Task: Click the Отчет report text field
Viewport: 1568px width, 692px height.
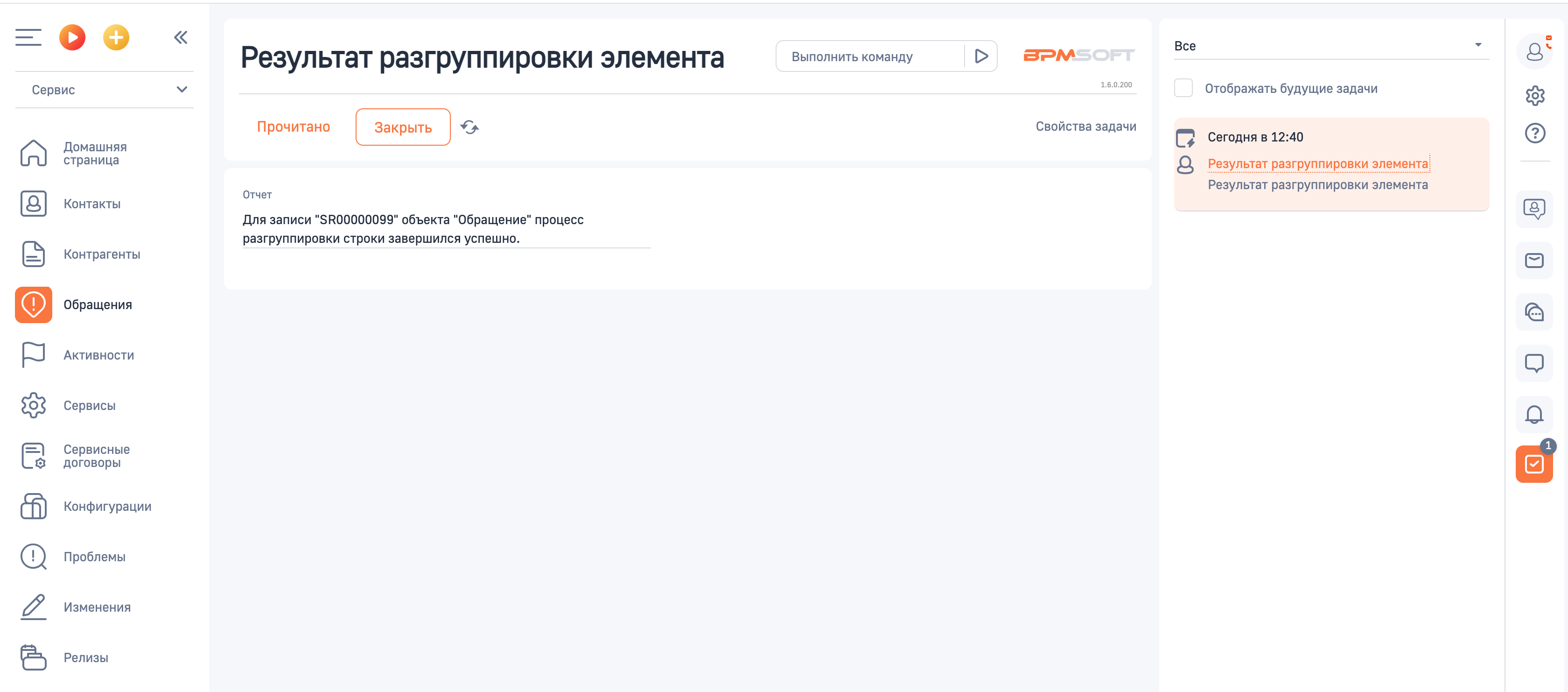Action: coord(447,229)
